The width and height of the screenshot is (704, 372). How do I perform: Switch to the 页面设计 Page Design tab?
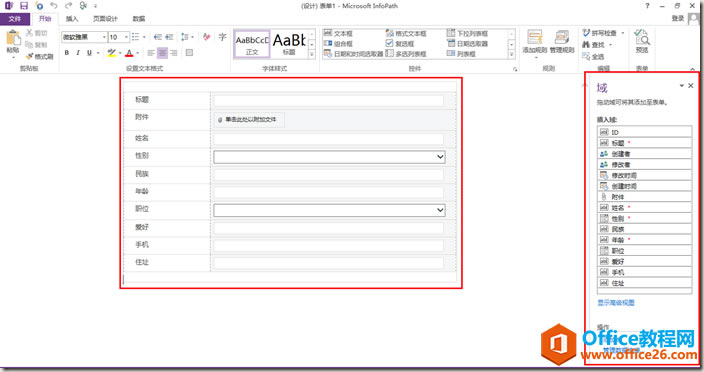(x=106, y=19)
